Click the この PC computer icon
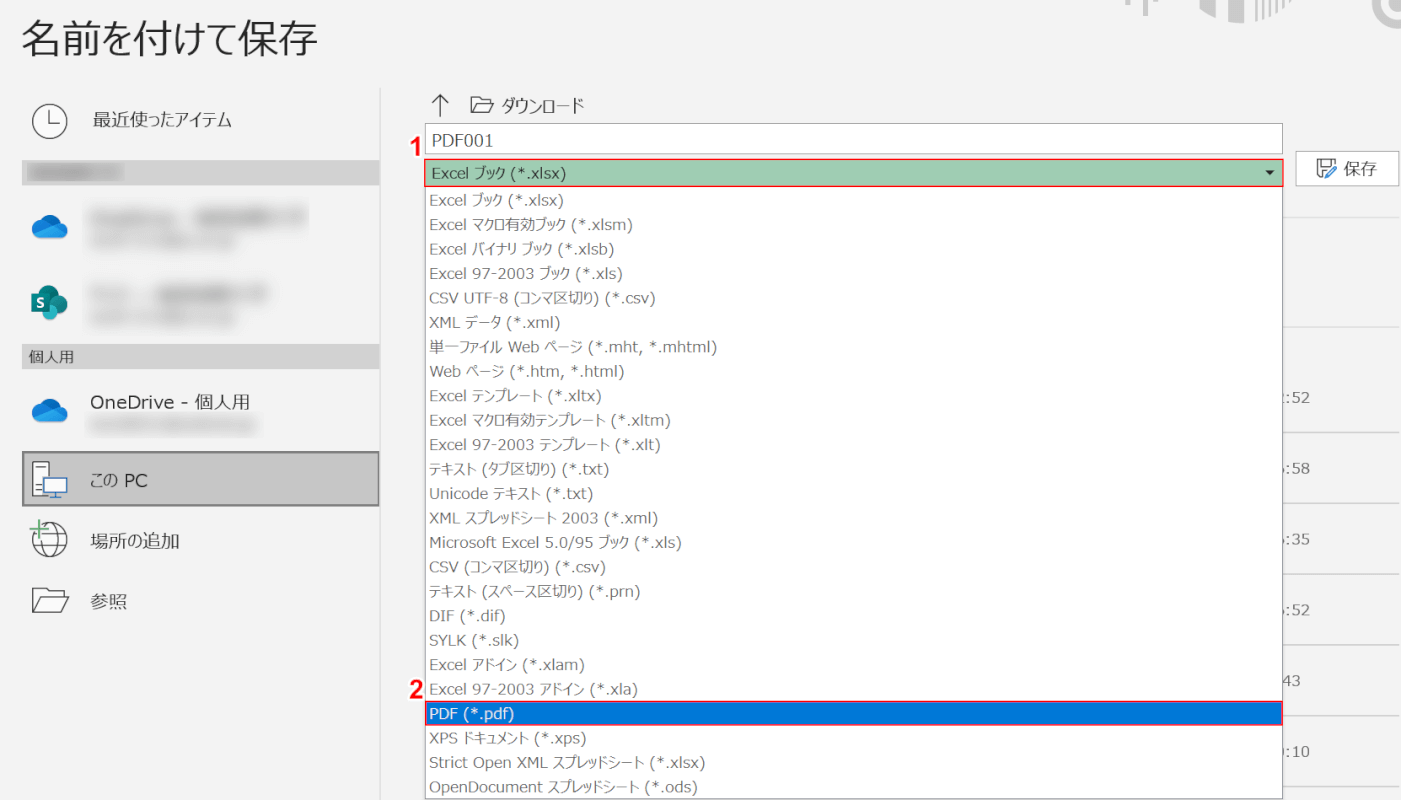The height and width of the screenshot is (800, 1401). pyautogui.click(x=49, y=480)
